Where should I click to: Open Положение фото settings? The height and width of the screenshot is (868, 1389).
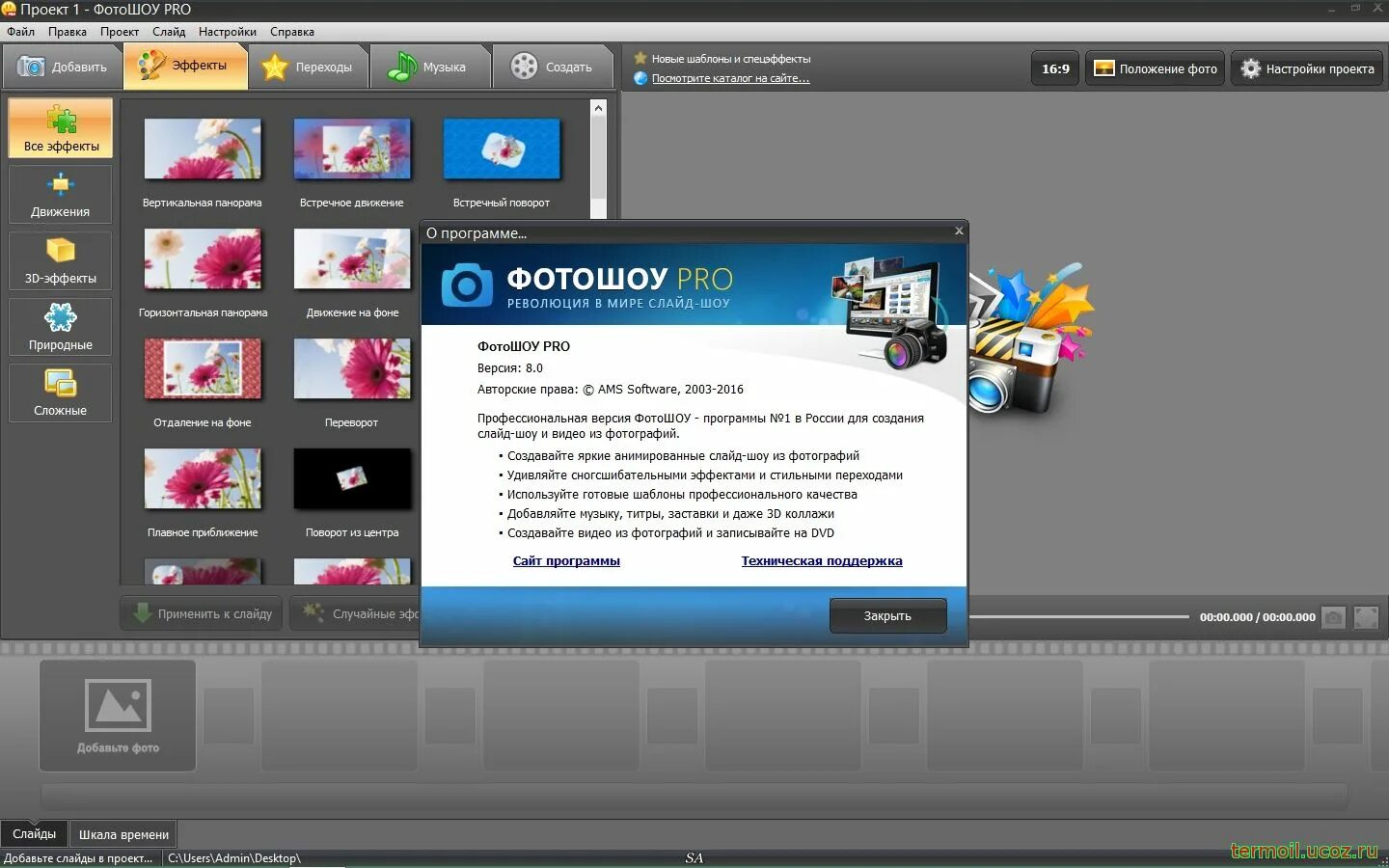1155,68
